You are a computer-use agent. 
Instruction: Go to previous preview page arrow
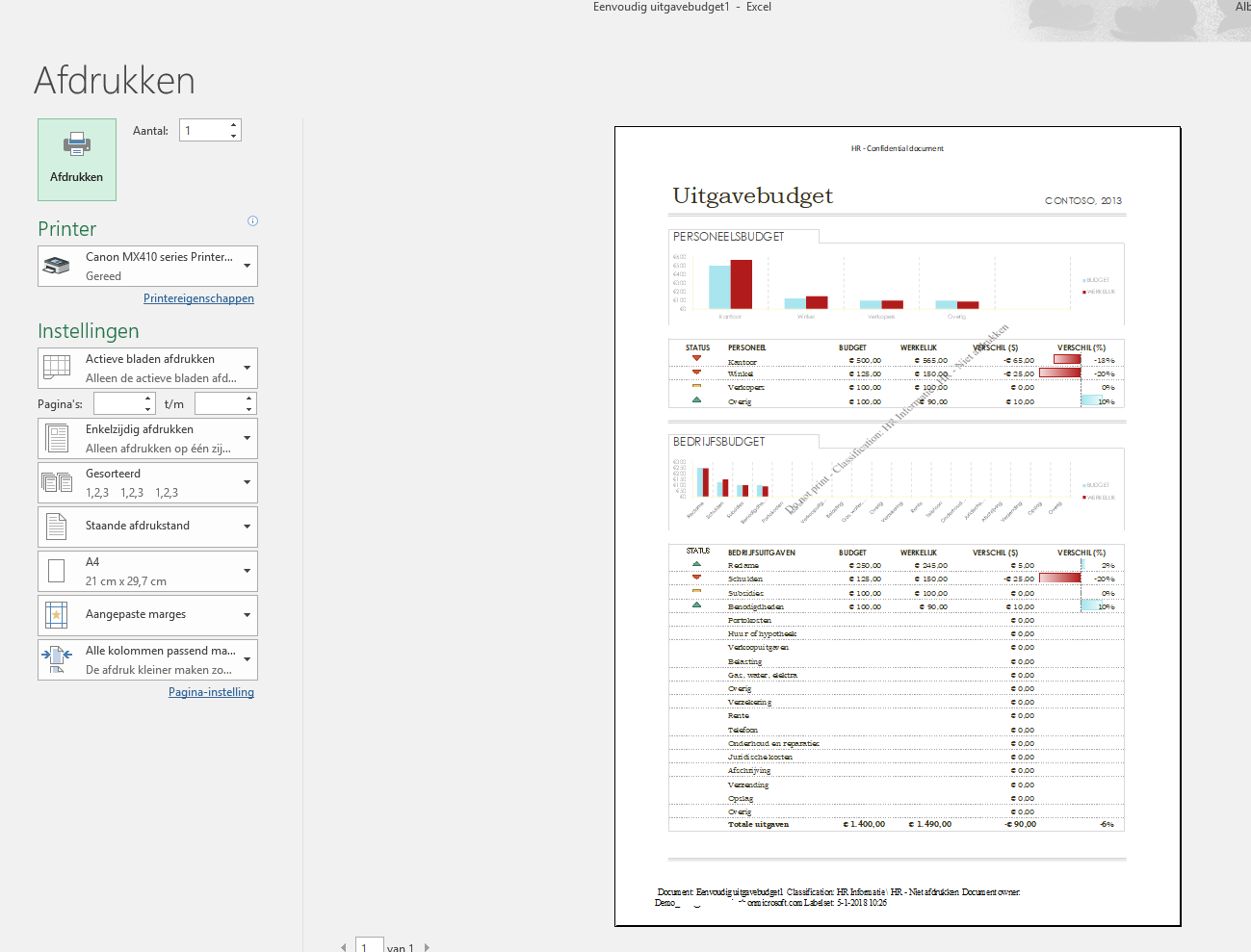pos(344,947)
